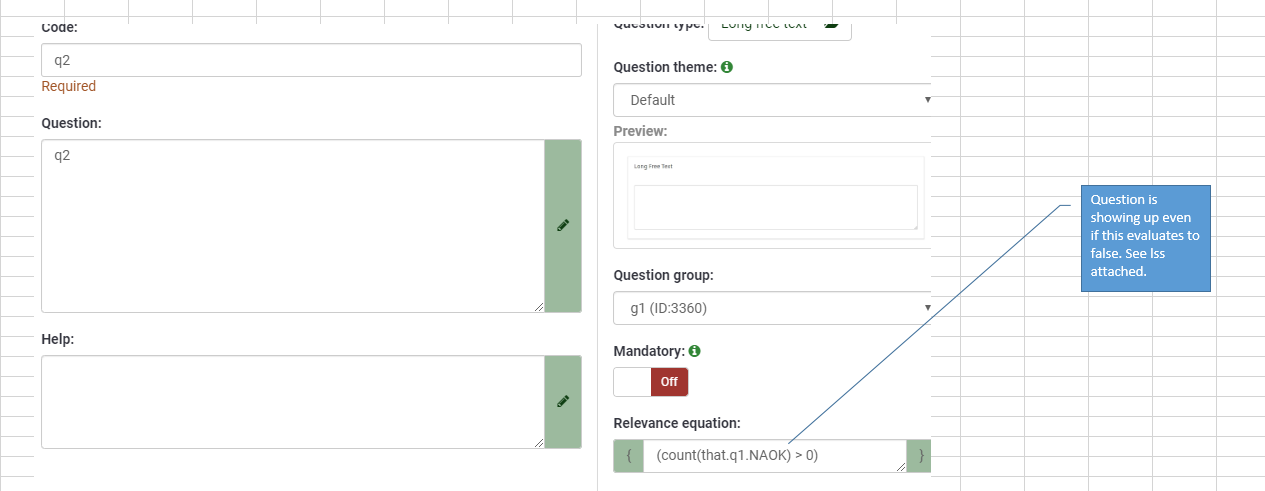Click the pencil icon beside the Help box
Viewport: 1265px width, 491px height.
pos(563,402)
